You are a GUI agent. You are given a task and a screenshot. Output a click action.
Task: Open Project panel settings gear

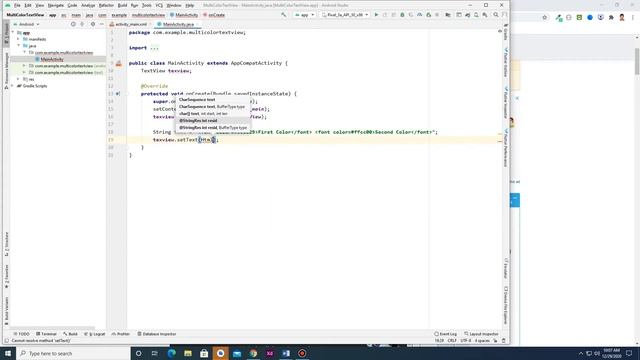(x=93, y=24)
